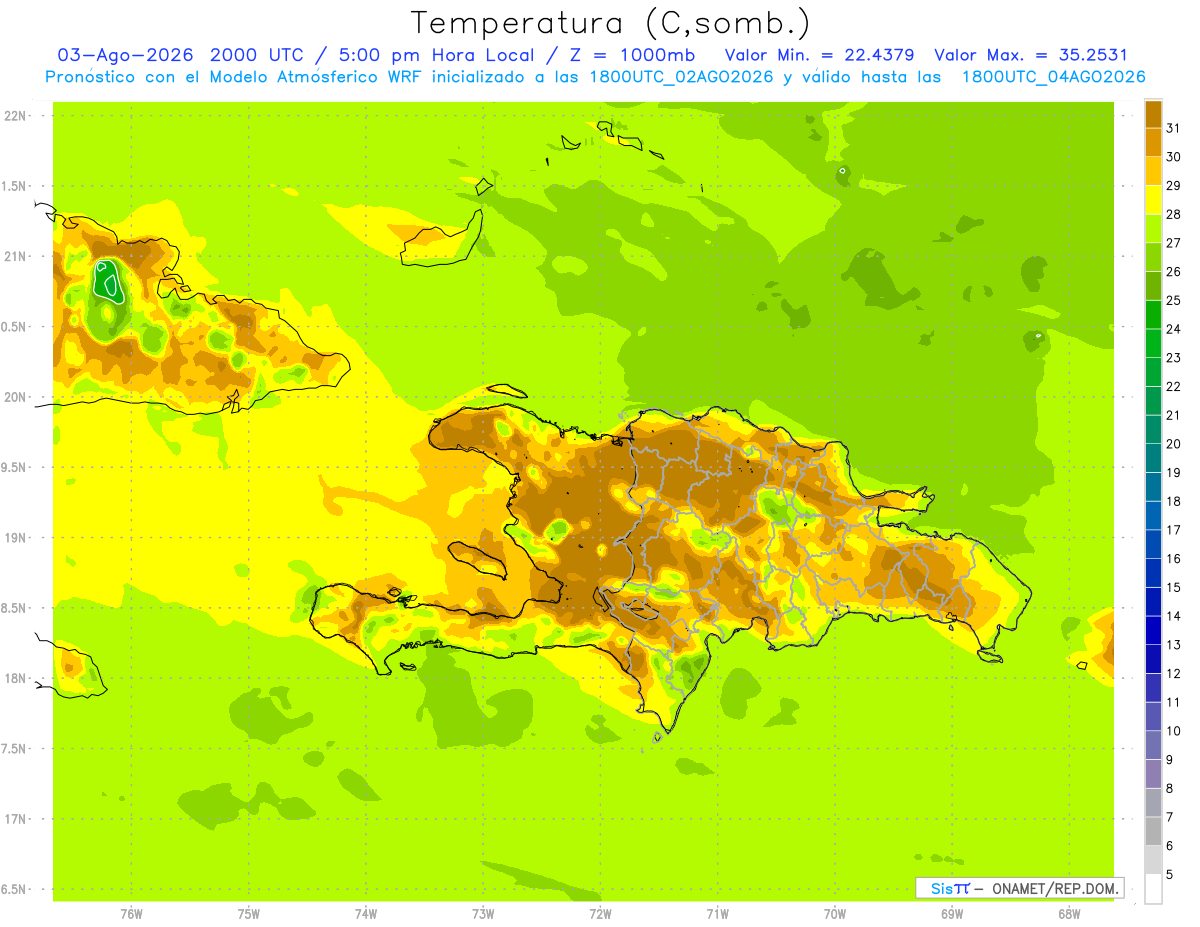Viewport: 1200px width, 927px height.
Task: Click the legend value '18'
Action: (1173, 501)
